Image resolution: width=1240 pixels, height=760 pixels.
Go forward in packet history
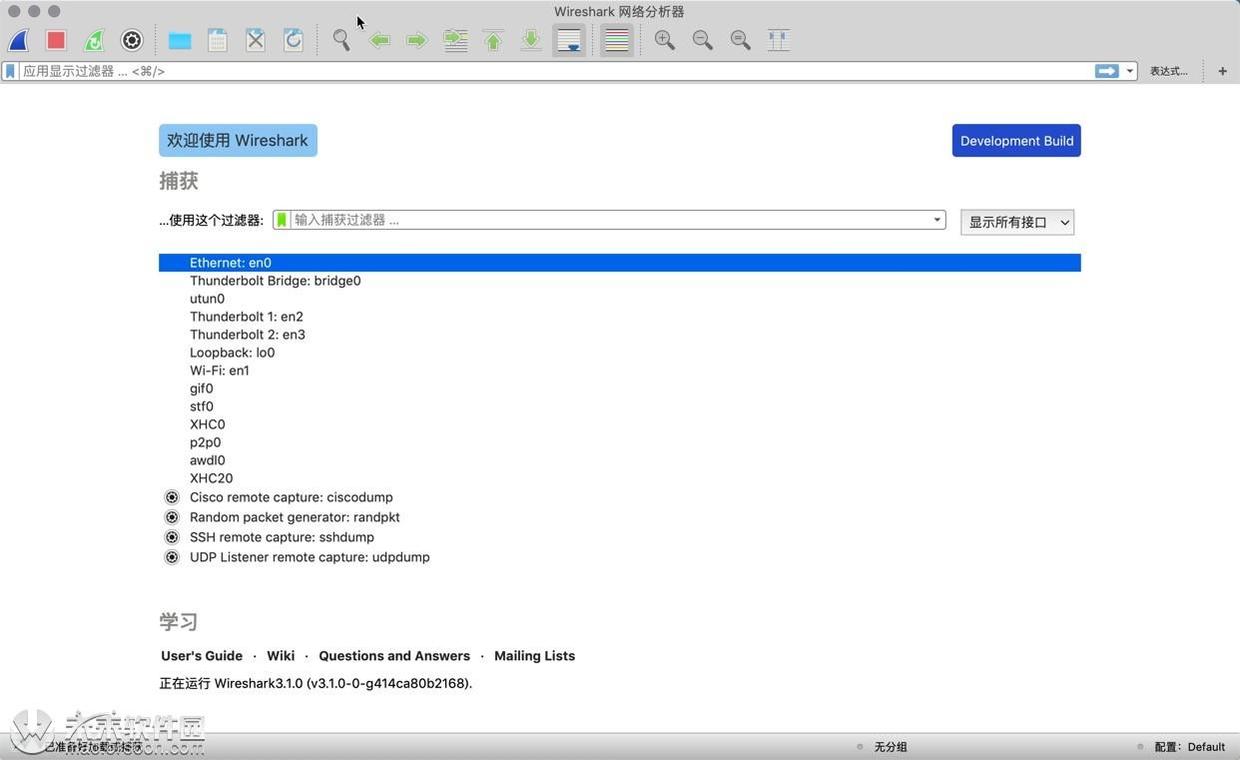(418, 41)
